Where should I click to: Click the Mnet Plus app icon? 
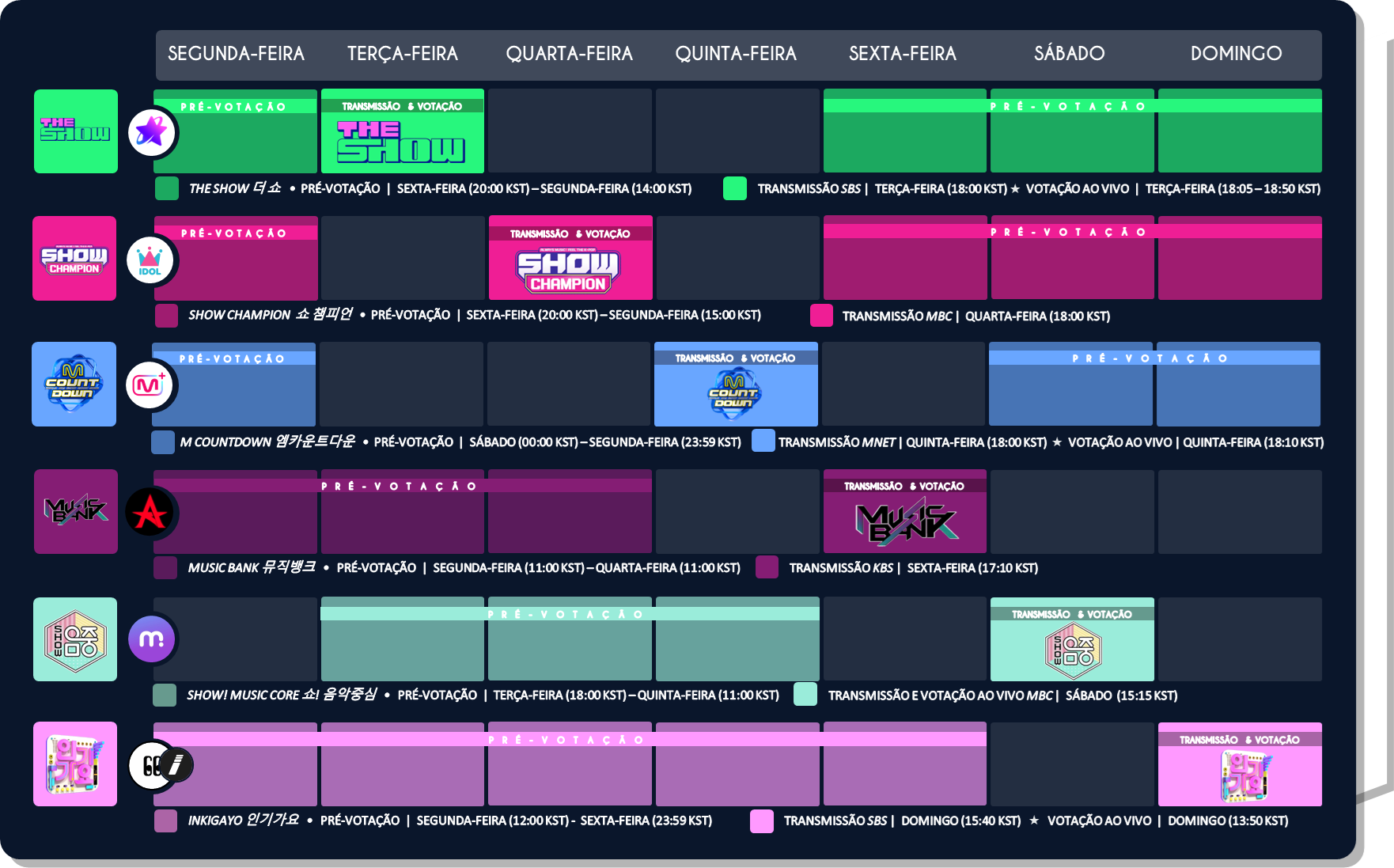(x=149, y=385)
